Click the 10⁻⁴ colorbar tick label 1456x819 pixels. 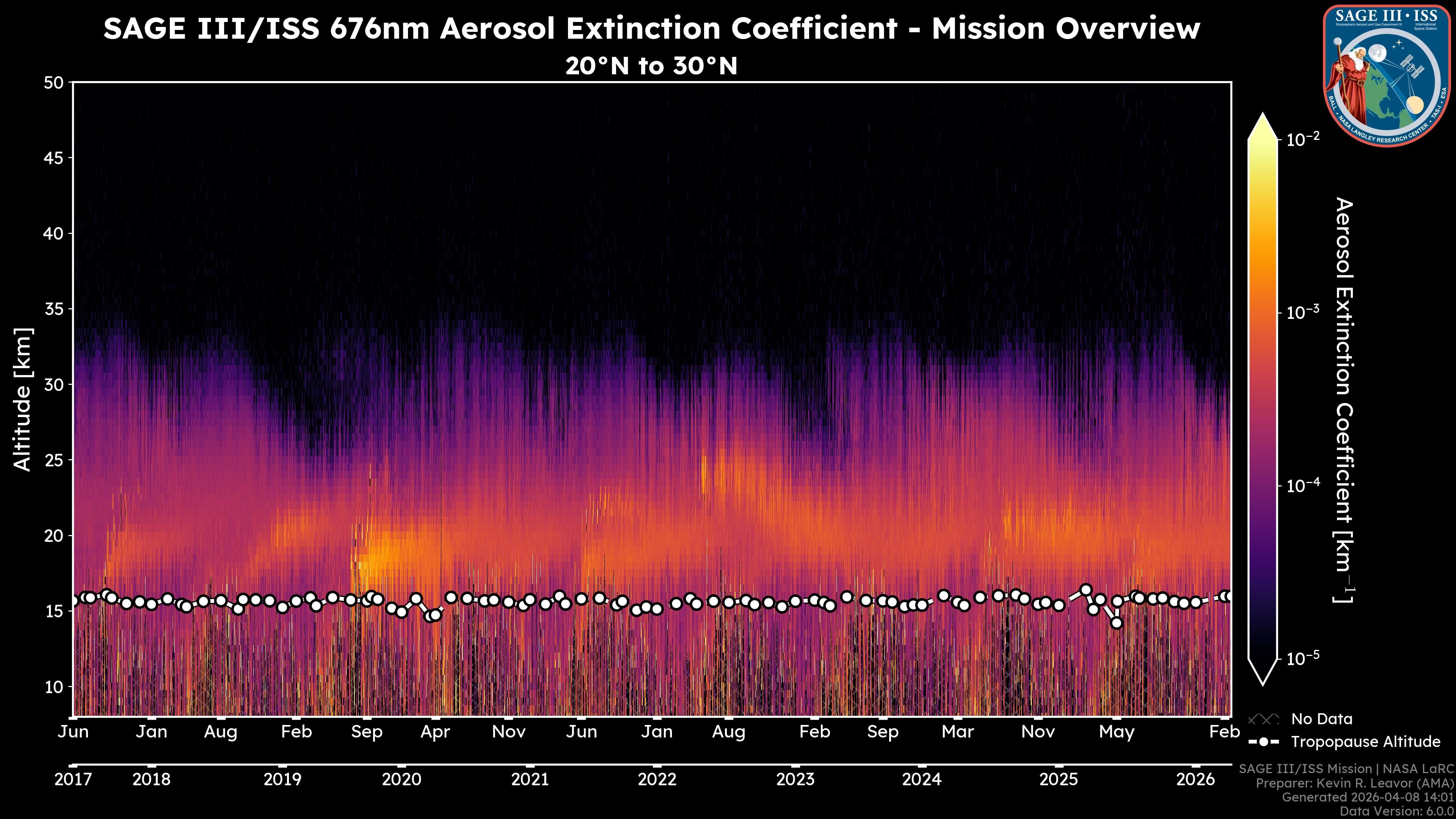tap(1304, 485)
